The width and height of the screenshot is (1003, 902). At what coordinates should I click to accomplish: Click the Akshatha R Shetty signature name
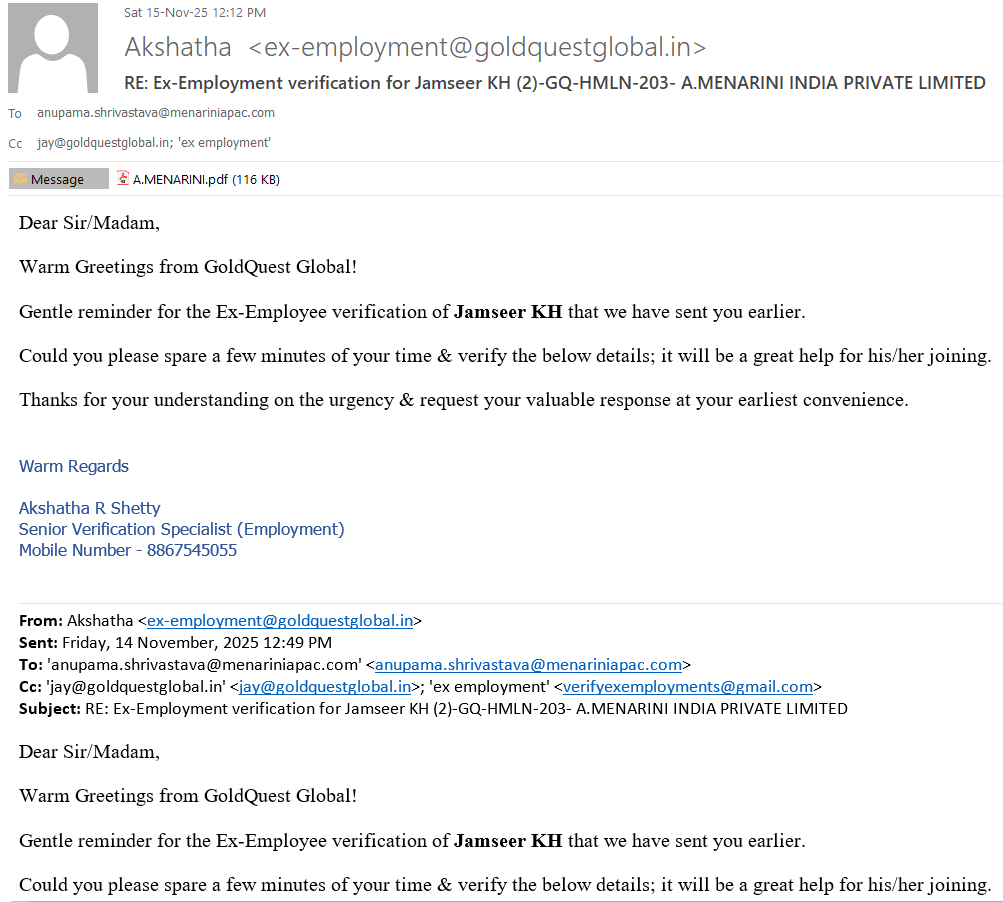[90, 508]
